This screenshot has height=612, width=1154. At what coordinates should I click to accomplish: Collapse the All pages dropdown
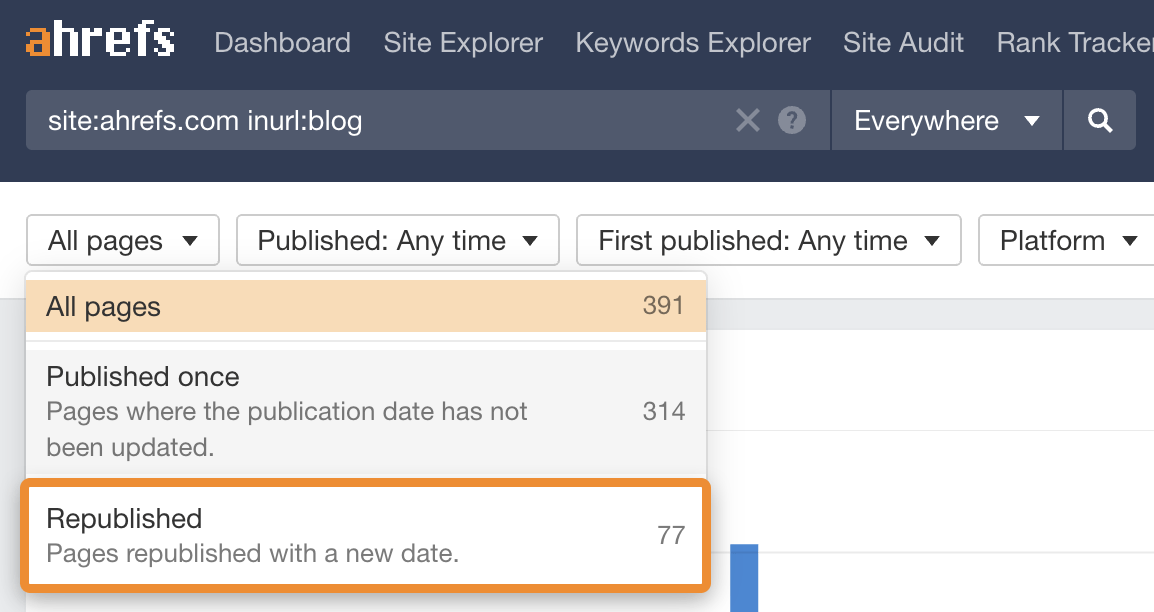[x=122, y=241]
